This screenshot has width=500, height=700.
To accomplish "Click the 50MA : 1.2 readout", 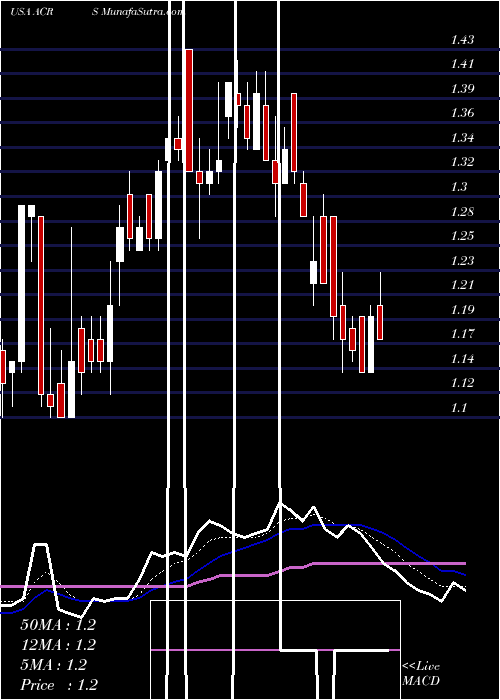I will [58, 625].
